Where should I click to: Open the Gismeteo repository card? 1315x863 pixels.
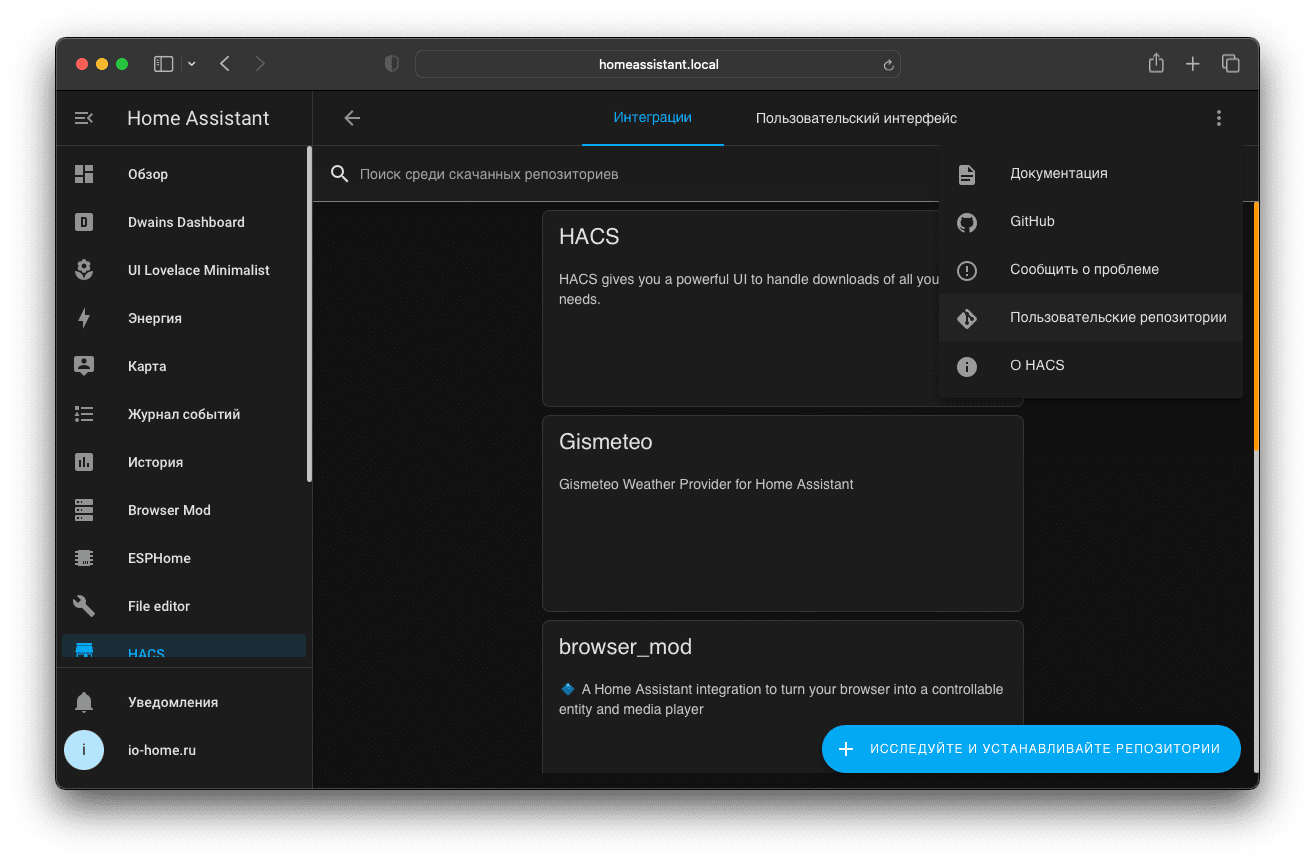782,513
